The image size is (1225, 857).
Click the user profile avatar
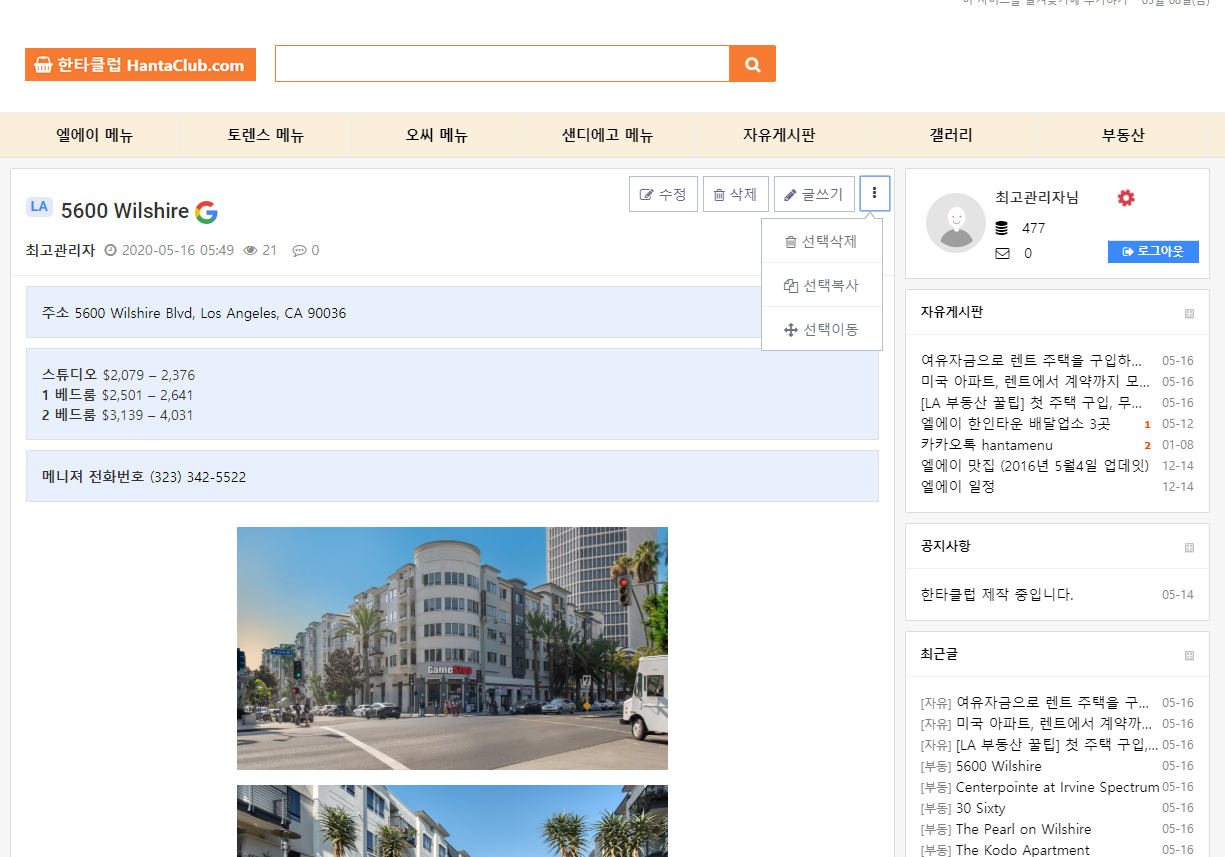click(955, 222)
